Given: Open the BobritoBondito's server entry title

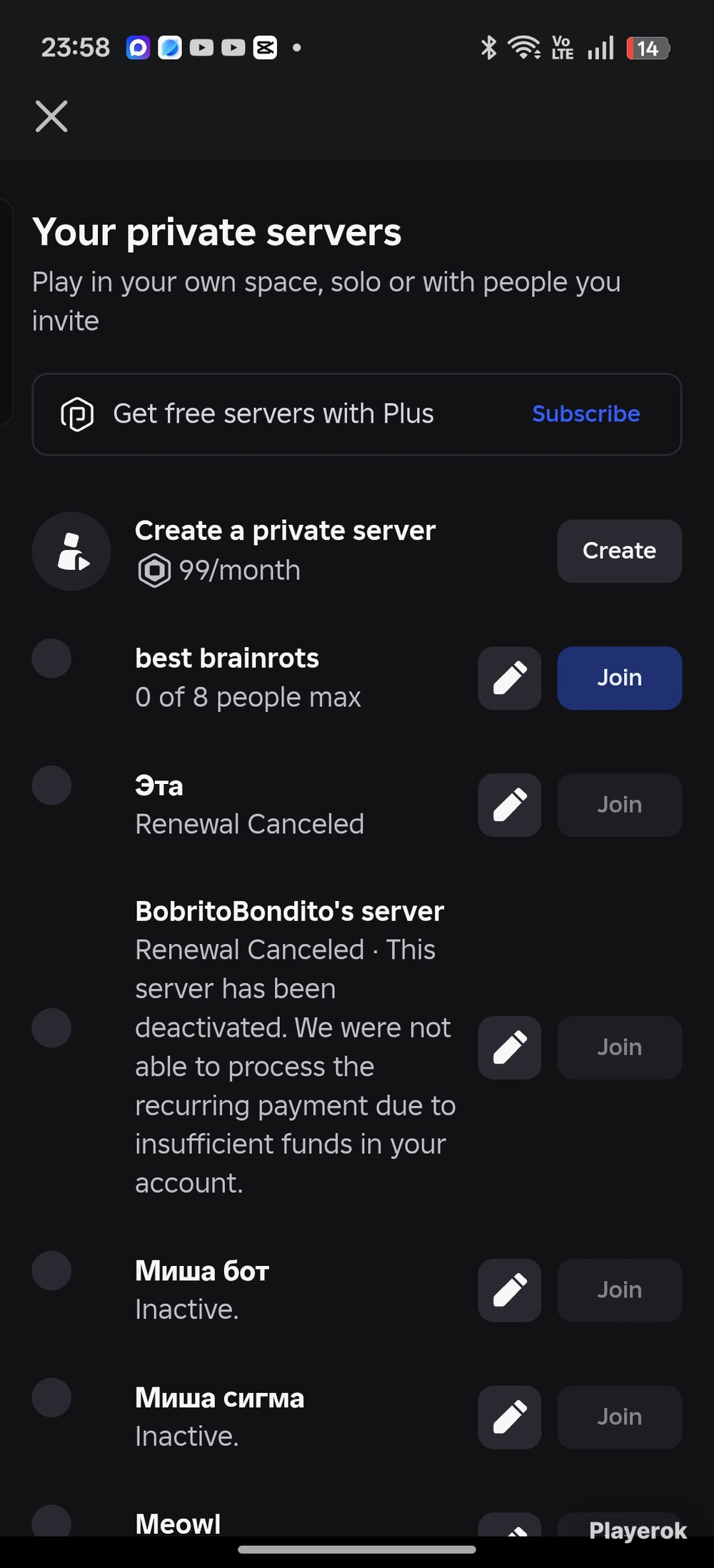Looking at the screenshot, I should point(289,911).
